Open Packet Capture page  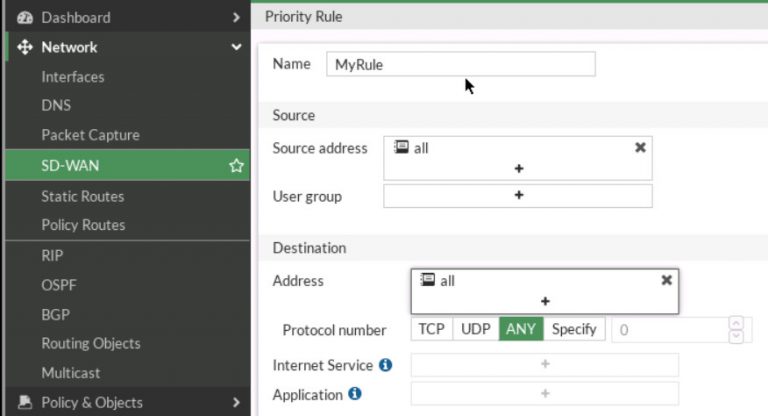[90, 135]
